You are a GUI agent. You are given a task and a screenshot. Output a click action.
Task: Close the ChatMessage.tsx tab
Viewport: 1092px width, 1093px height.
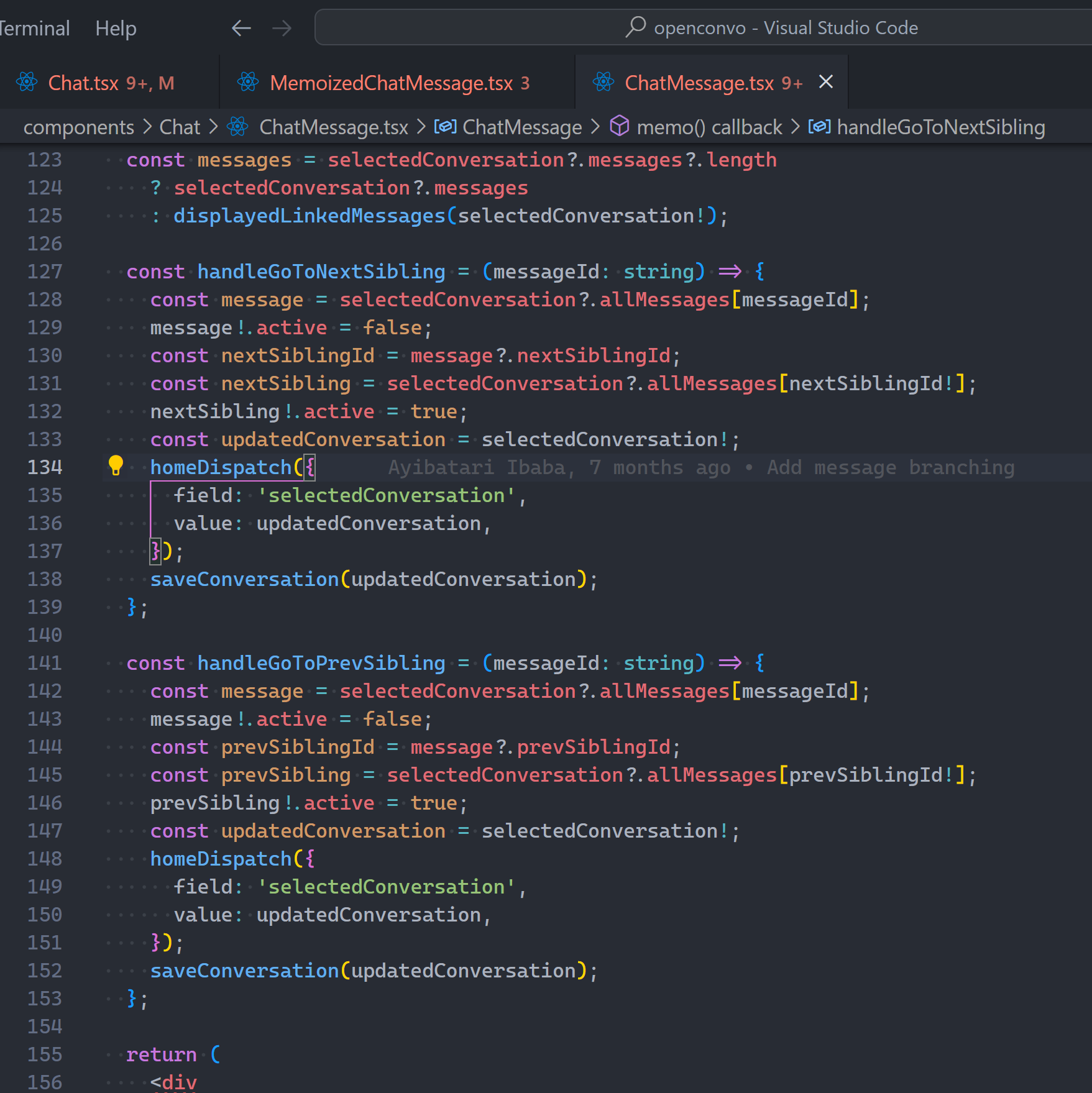pyautogui.click(x=826, y=82)
